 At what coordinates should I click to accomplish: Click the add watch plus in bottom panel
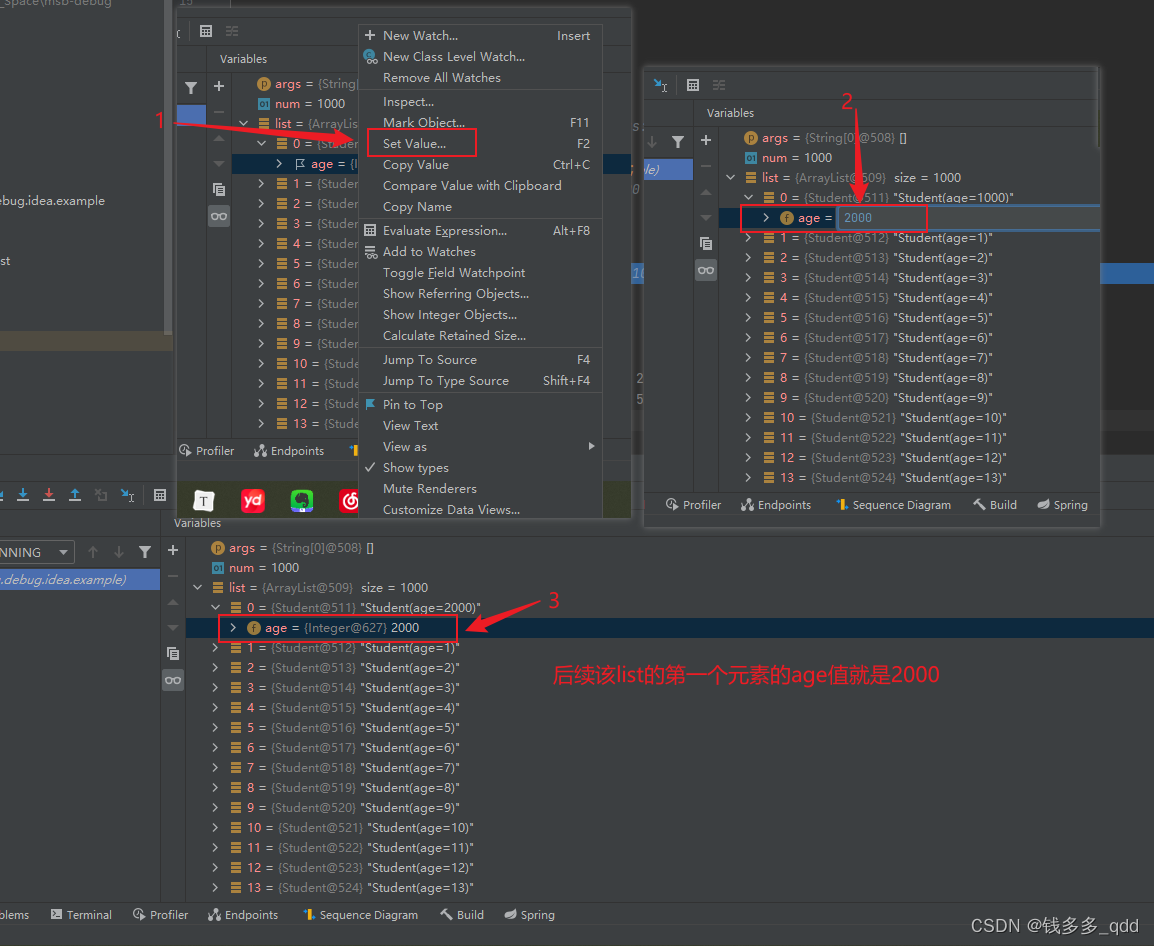coord(173,550)
